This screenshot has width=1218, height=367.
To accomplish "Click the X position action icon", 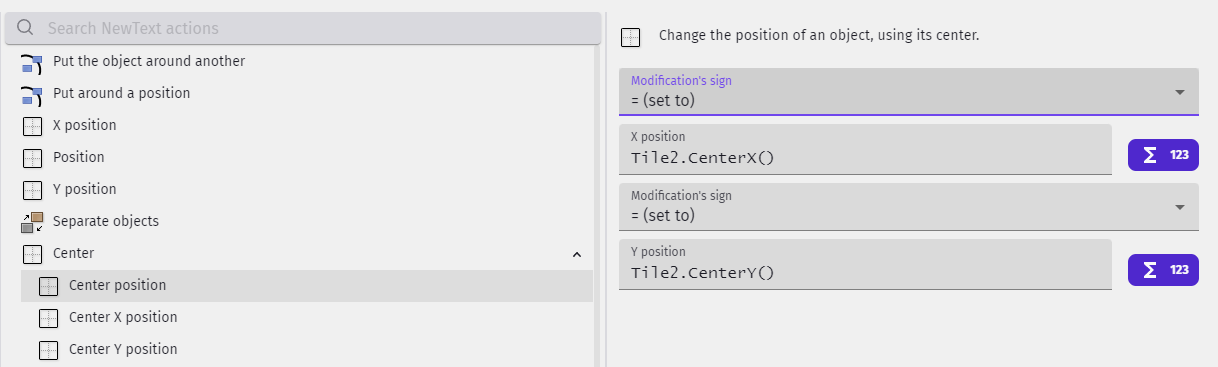I will [32, 126].
